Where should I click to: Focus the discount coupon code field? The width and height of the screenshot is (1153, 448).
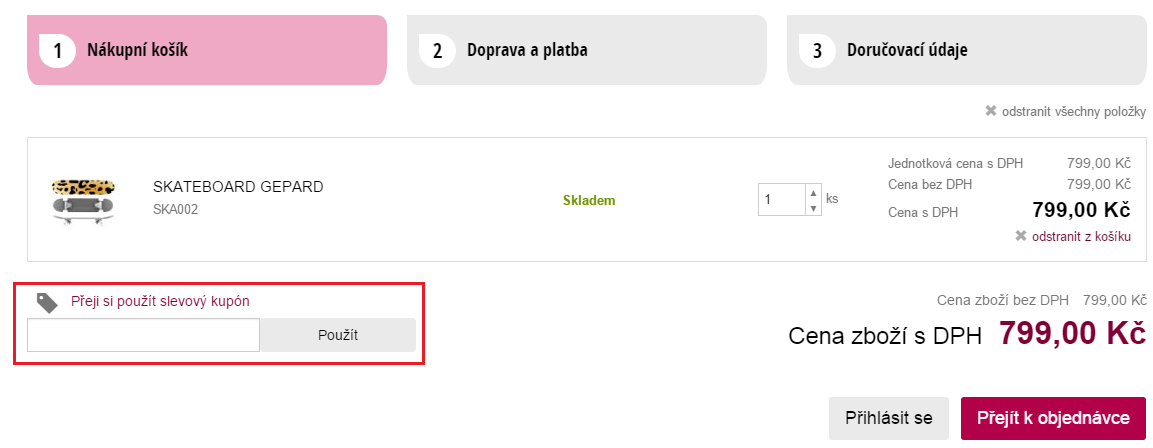point(143,335)
